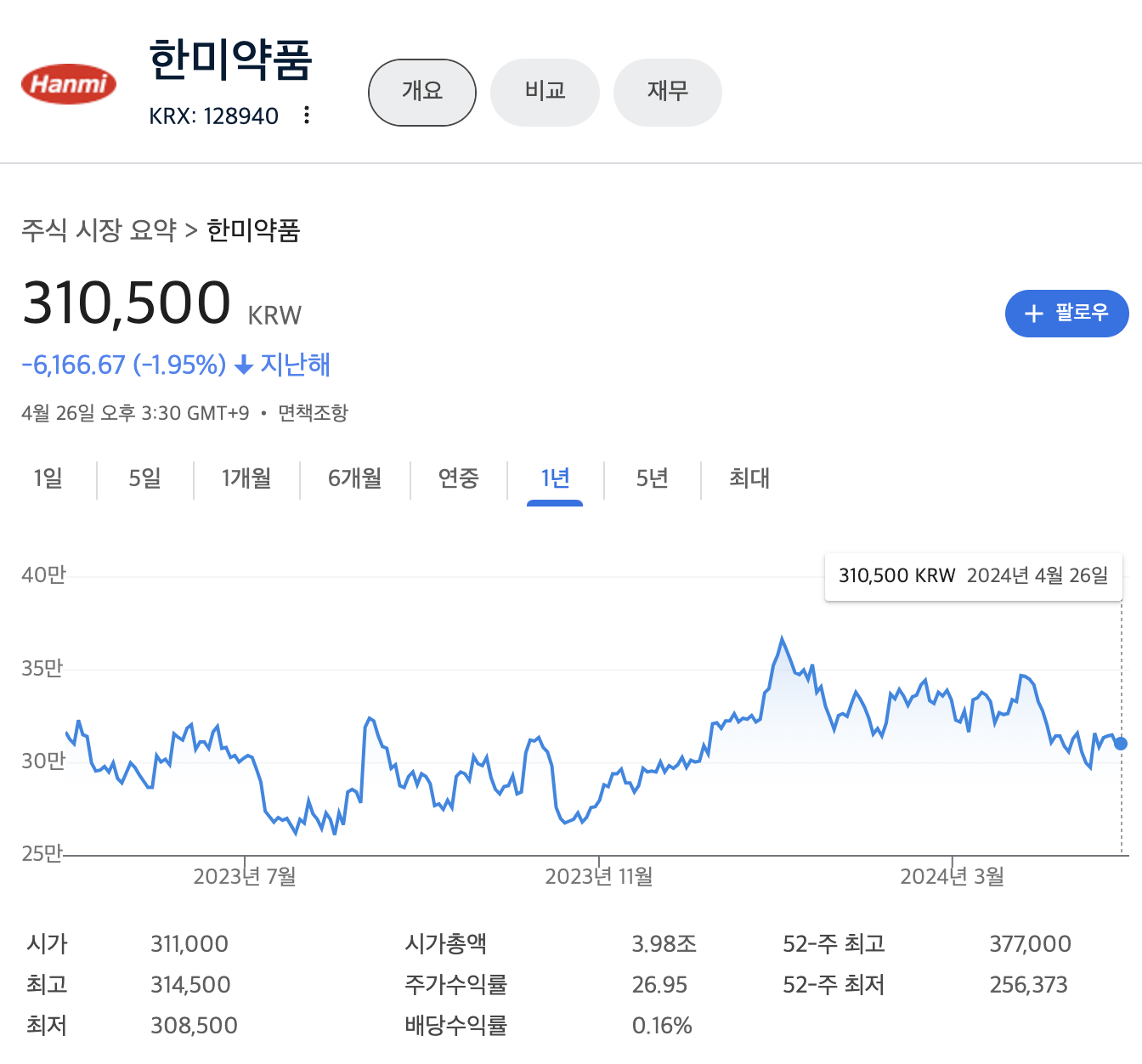Select the 1개월 chart range
The width and height of the screenshot is (1142, 1064).
[246, 478]
